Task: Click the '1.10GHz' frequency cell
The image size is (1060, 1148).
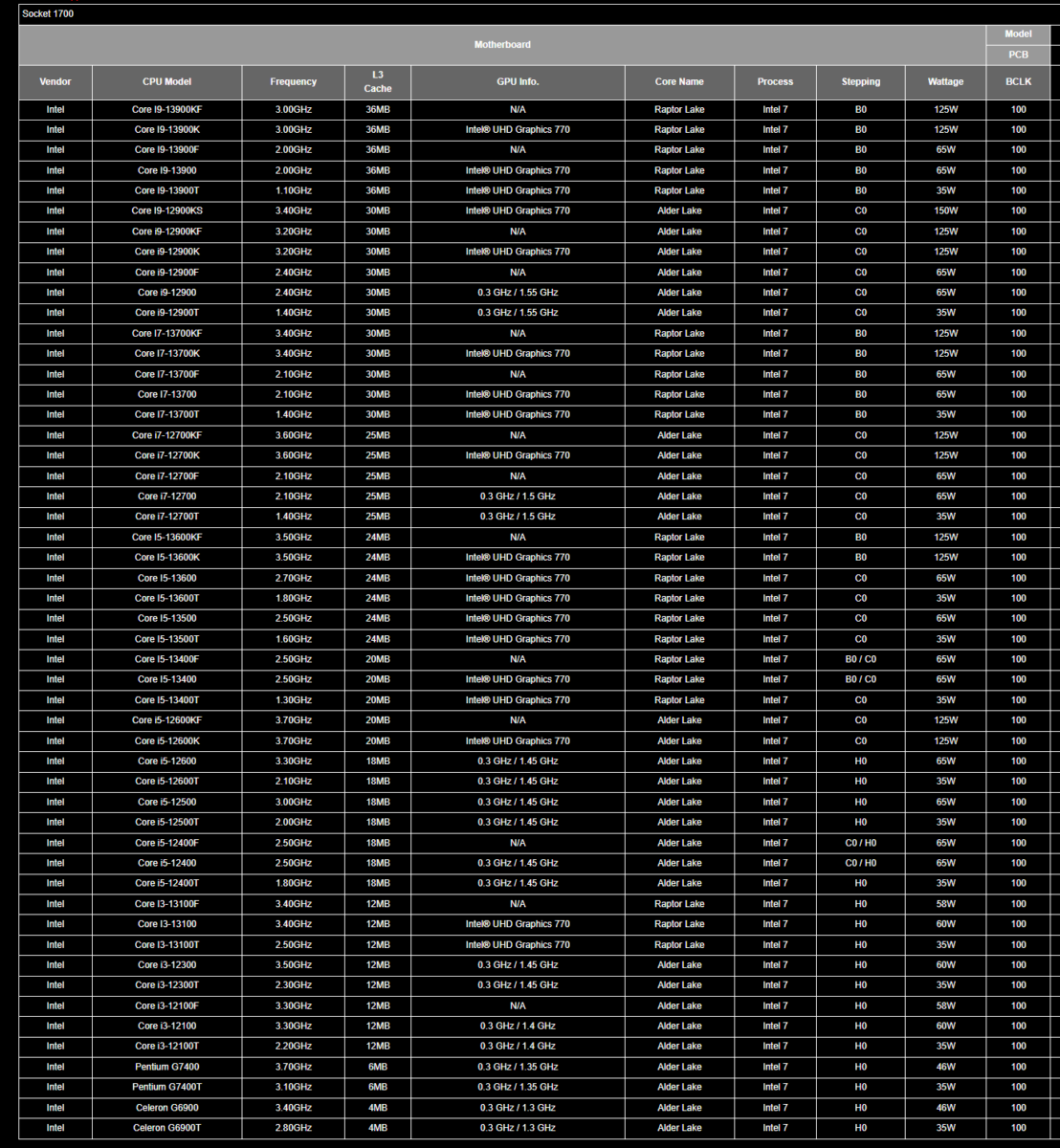Action: pyautogui.click(x=294, y=191)
